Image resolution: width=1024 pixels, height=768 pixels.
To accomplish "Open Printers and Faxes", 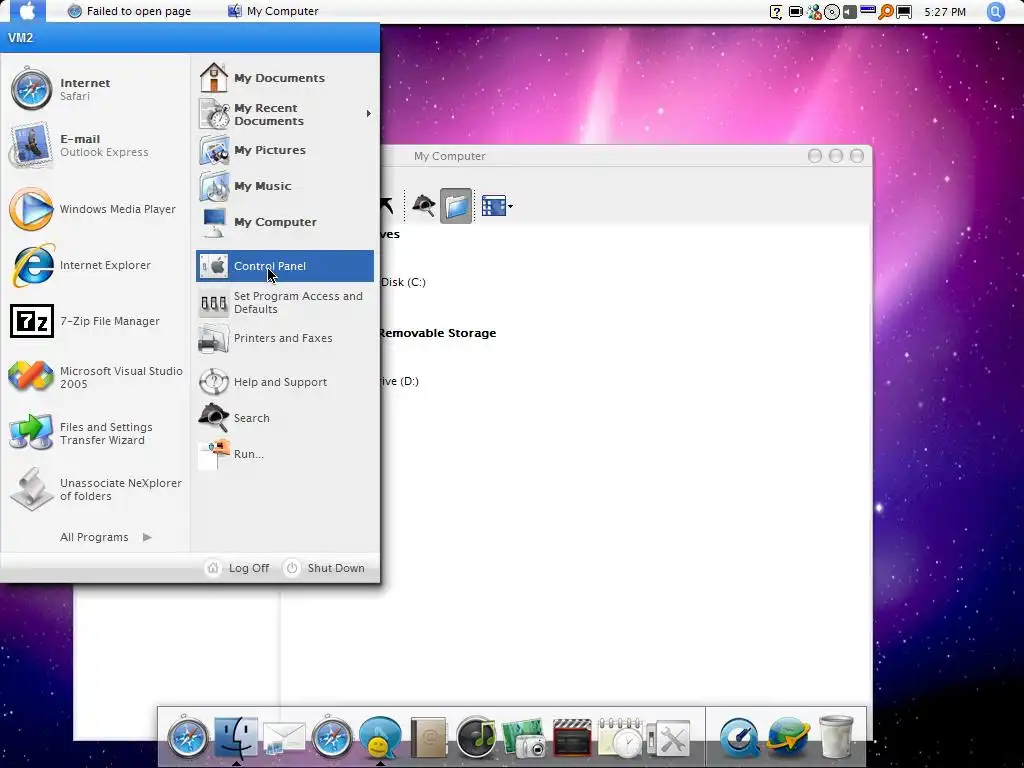I will pyautogui.click(x=285, y=338).
